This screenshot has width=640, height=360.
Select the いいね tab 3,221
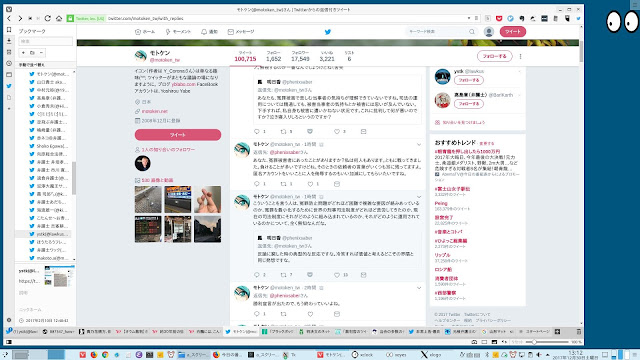[x=327, y=56]
